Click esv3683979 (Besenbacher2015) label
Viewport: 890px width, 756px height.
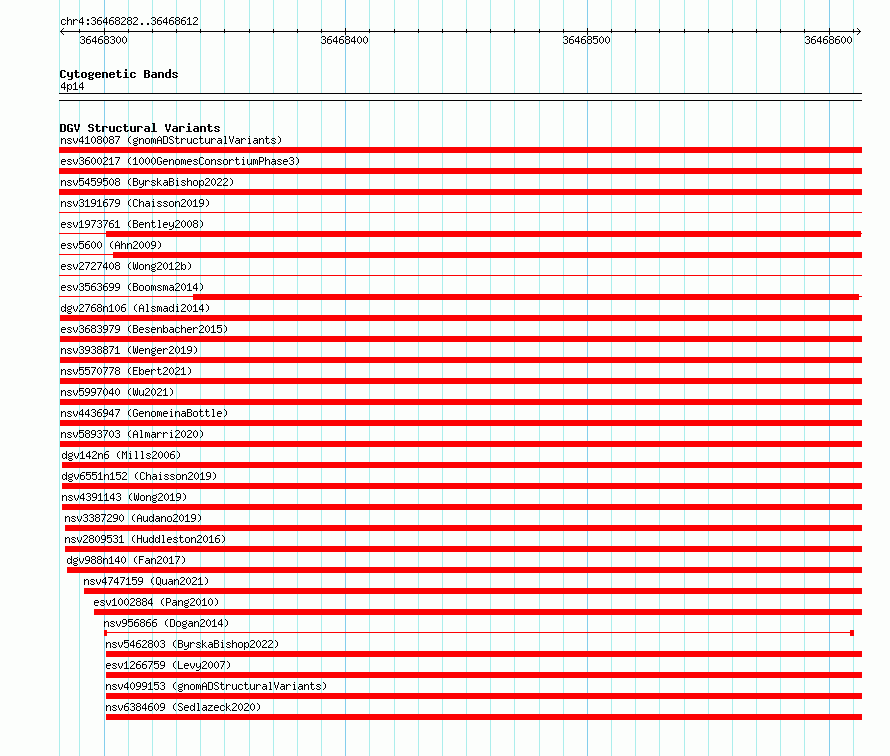point(144,329)
